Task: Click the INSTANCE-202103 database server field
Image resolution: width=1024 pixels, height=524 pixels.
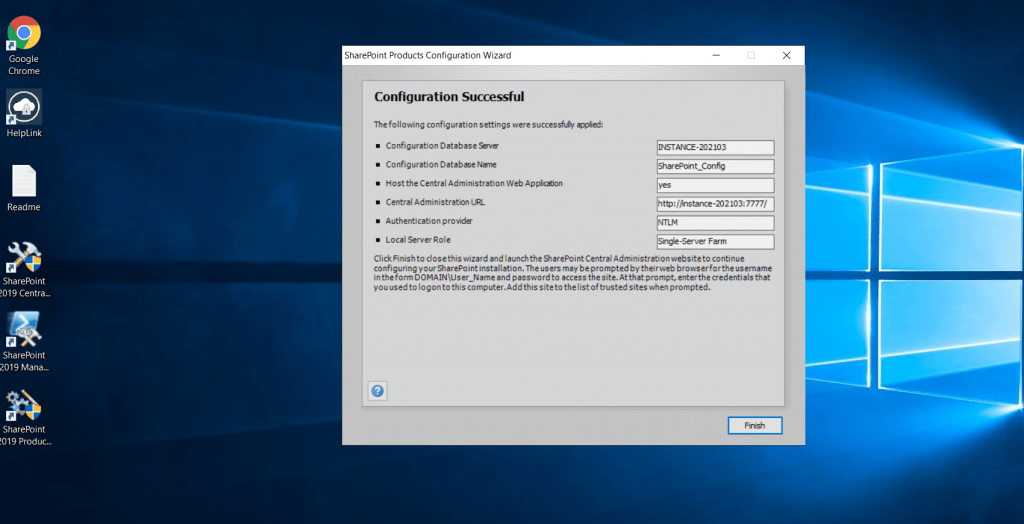Action: click(x=715, y=148)
